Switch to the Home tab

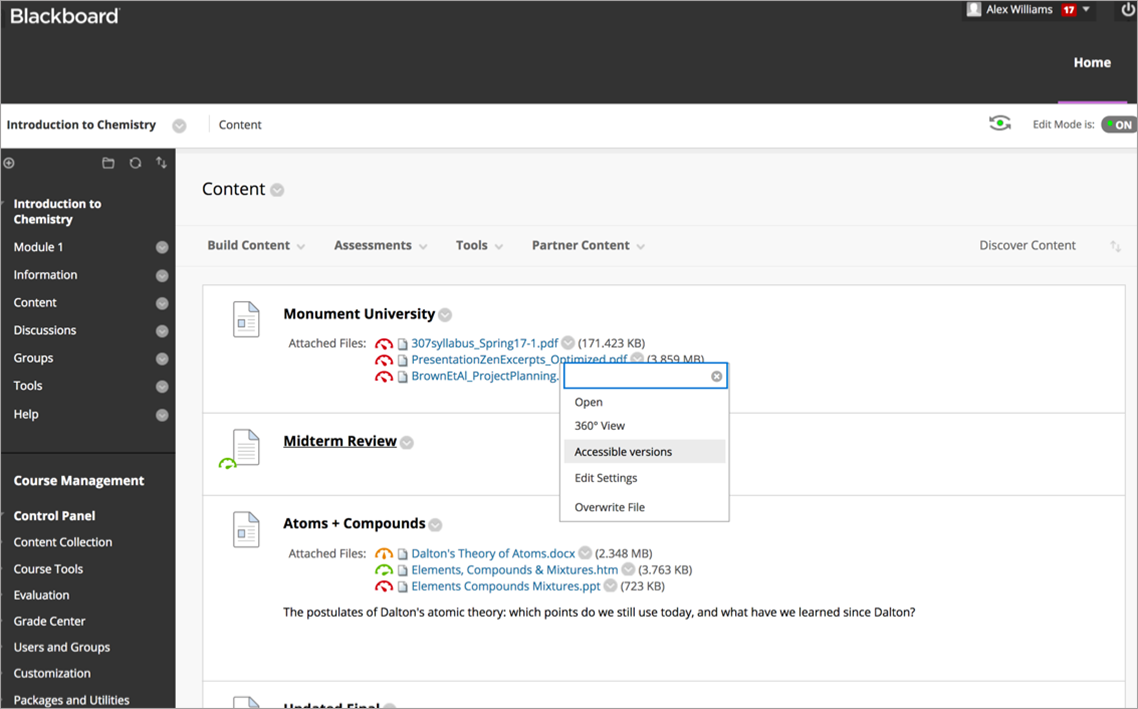point(1092,62)
